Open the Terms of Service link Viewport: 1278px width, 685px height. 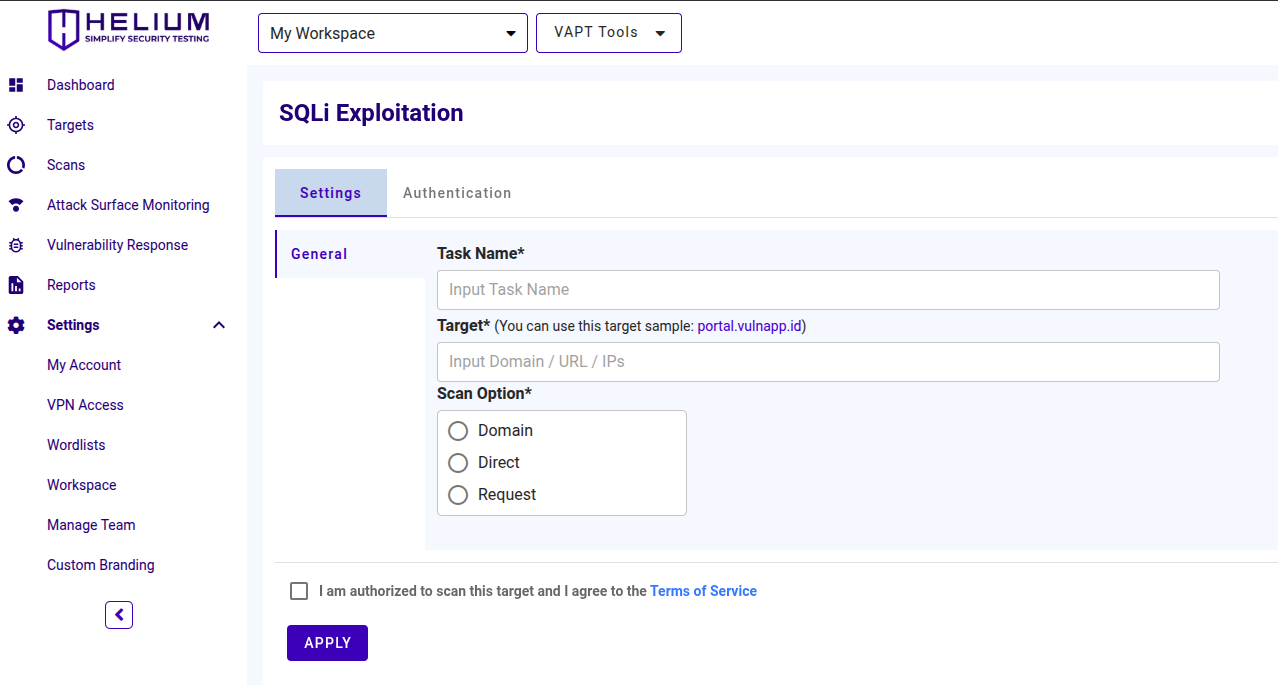pos(703,590)
